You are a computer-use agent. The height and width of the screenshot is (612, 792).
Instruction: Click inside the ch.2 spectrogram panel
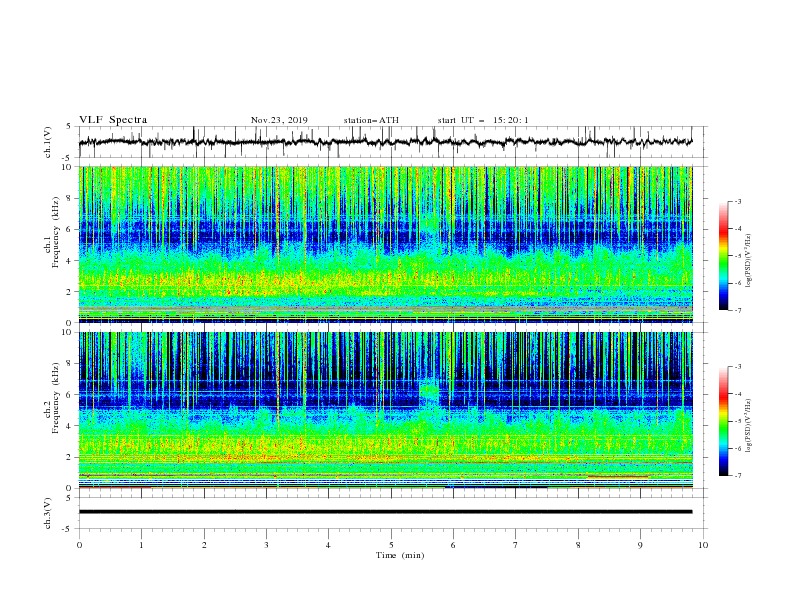pyautogui.click(x=385, y=410)
